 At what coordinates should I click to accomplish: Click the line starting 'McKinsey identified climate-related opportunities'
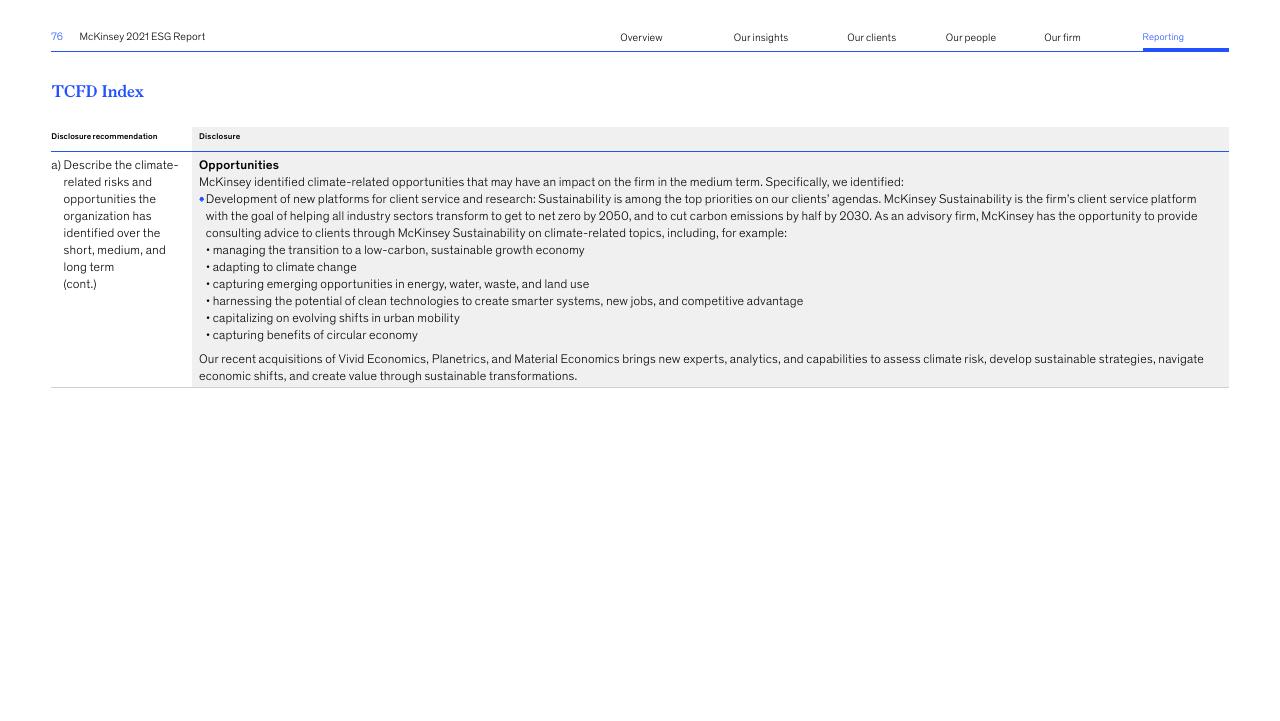[551, 182]
